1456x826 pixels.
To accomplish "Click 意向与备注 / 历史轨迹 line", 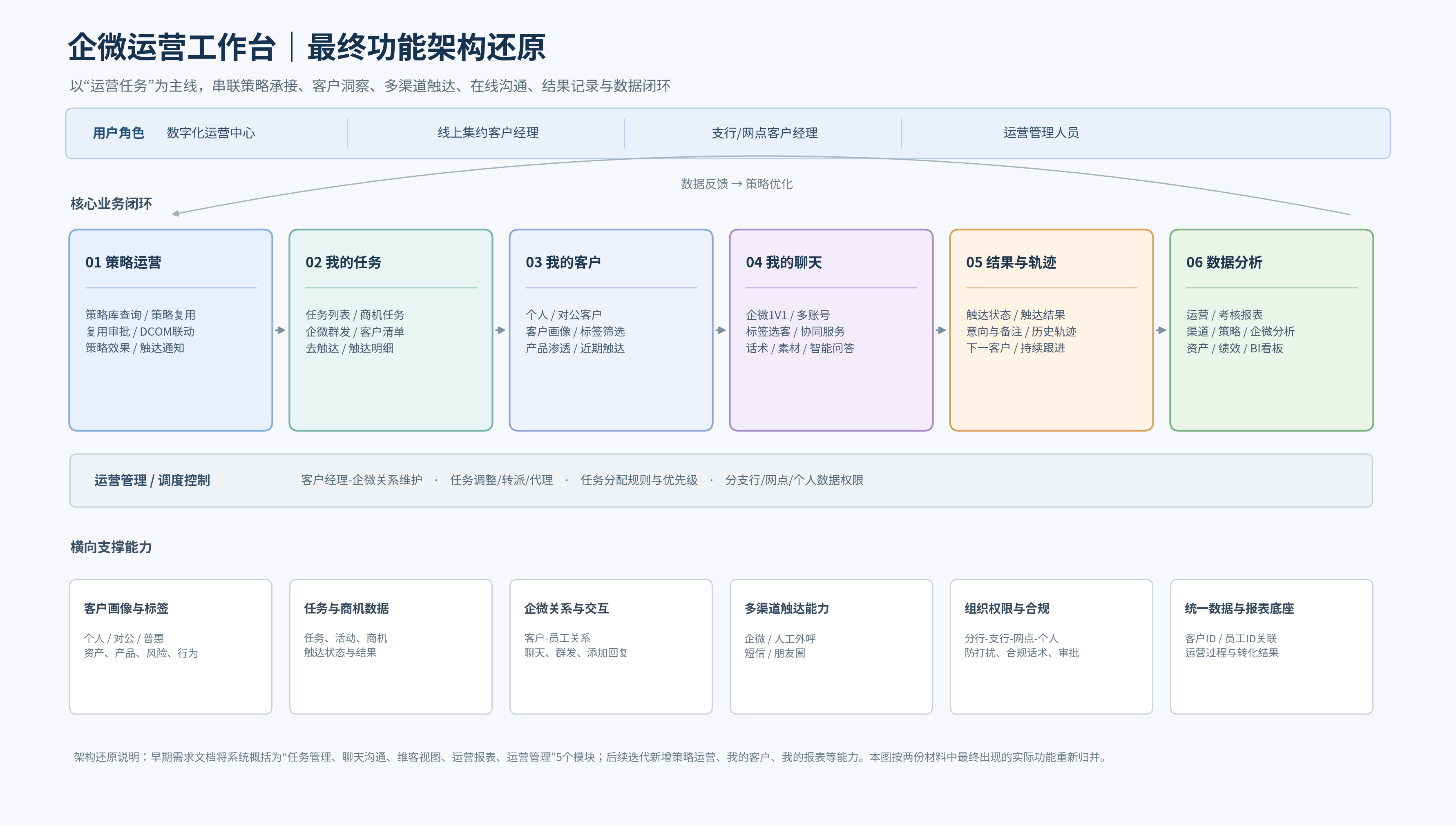I will 1021,331.
